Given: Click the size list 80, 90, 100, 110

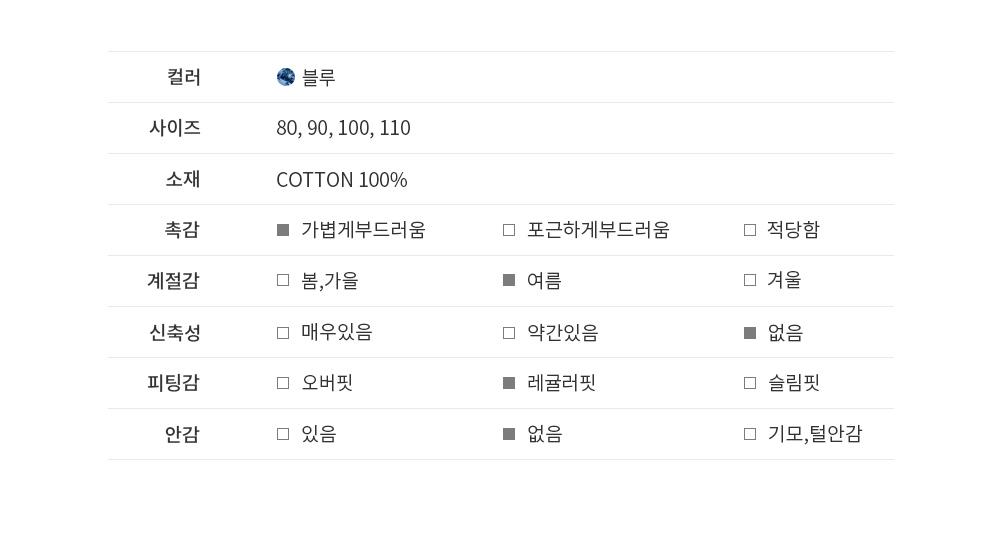Looking at the screenshot, I should click(x=343, y=128).
